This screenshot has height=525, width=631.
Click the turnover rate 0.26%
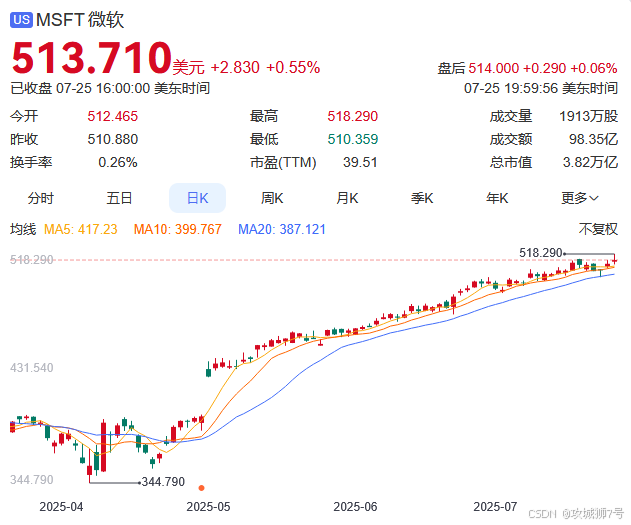(x=118, y=163)
